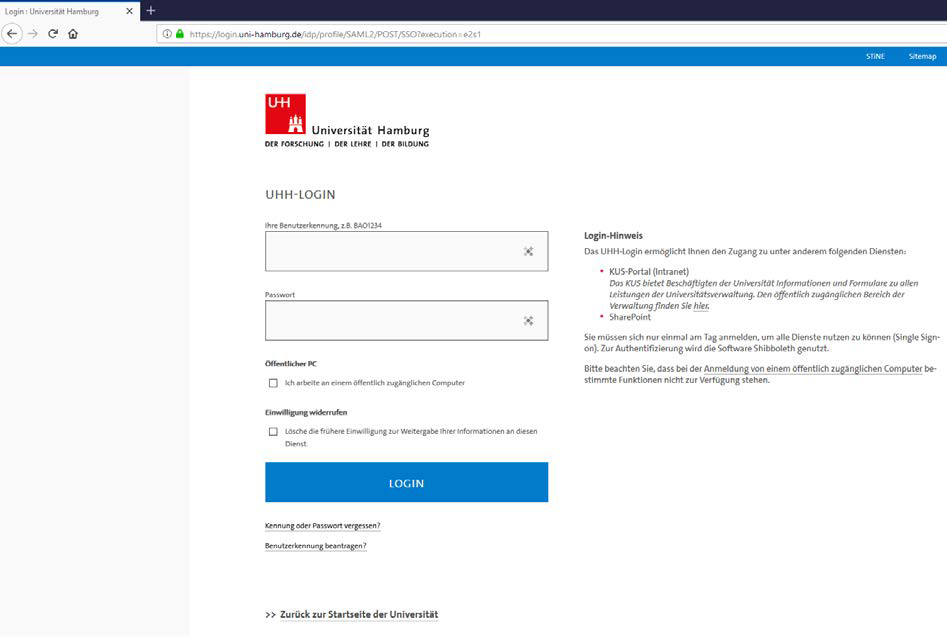The height and width of the screenshot is (638, 947).
Task: Open a new tab with plus button
Action: (151, 10)
